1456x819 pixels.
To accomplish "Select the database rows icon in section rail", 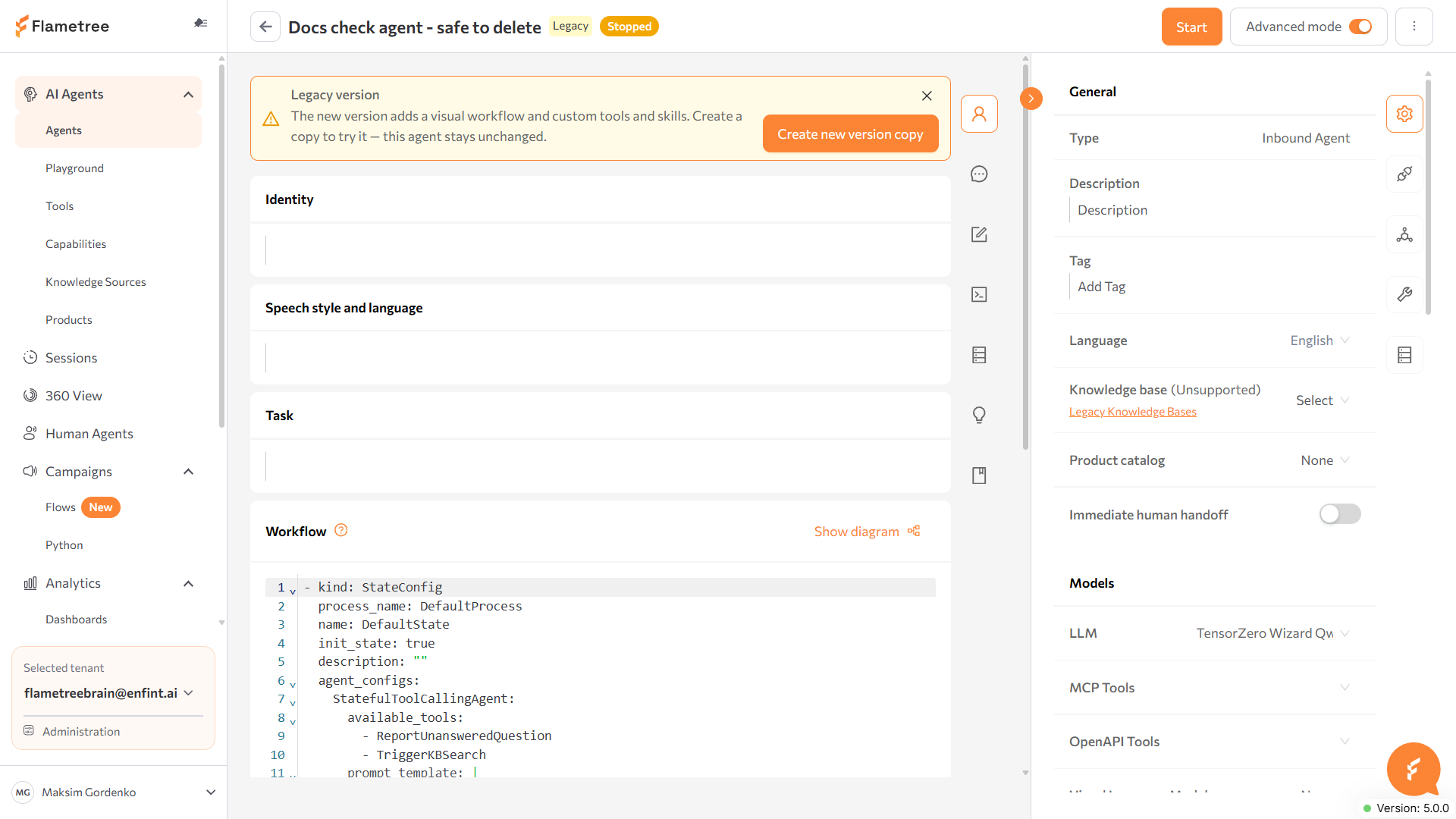I will tap(979, 355).
